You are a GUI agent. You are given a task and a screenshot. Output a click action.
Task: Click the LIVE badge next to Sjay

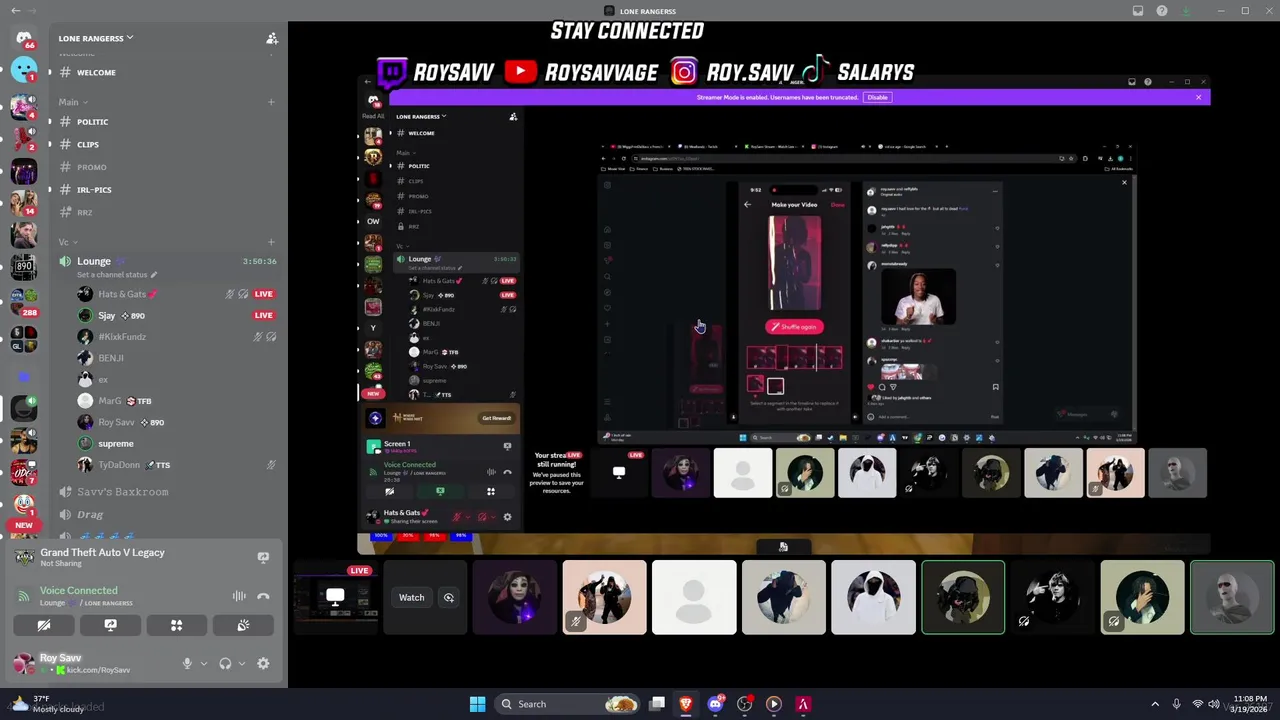pyautogui.click(x=264, y=315)
